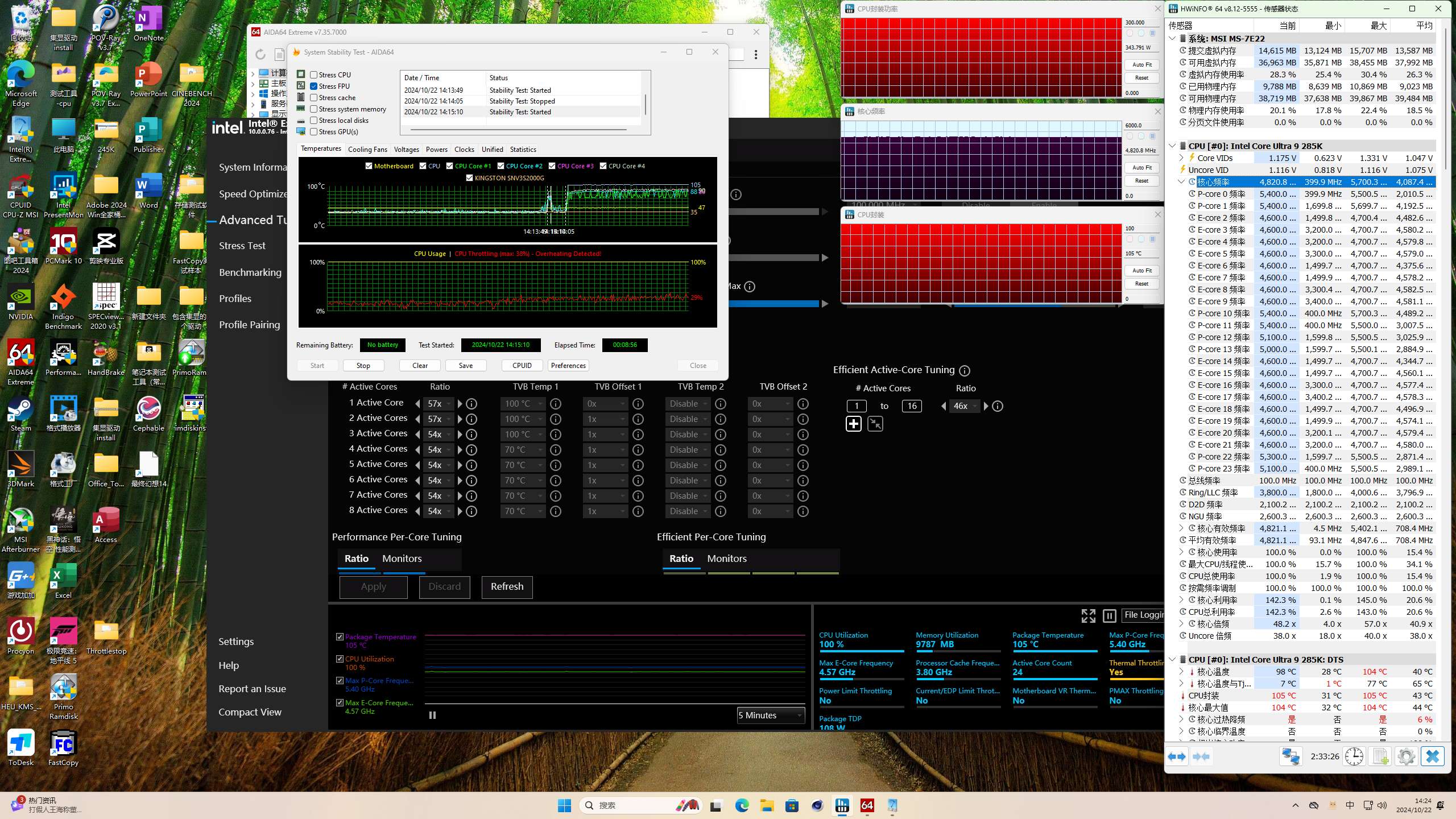Click HWiNFO blue expand arrows icon

click(x=1177, y=756)
